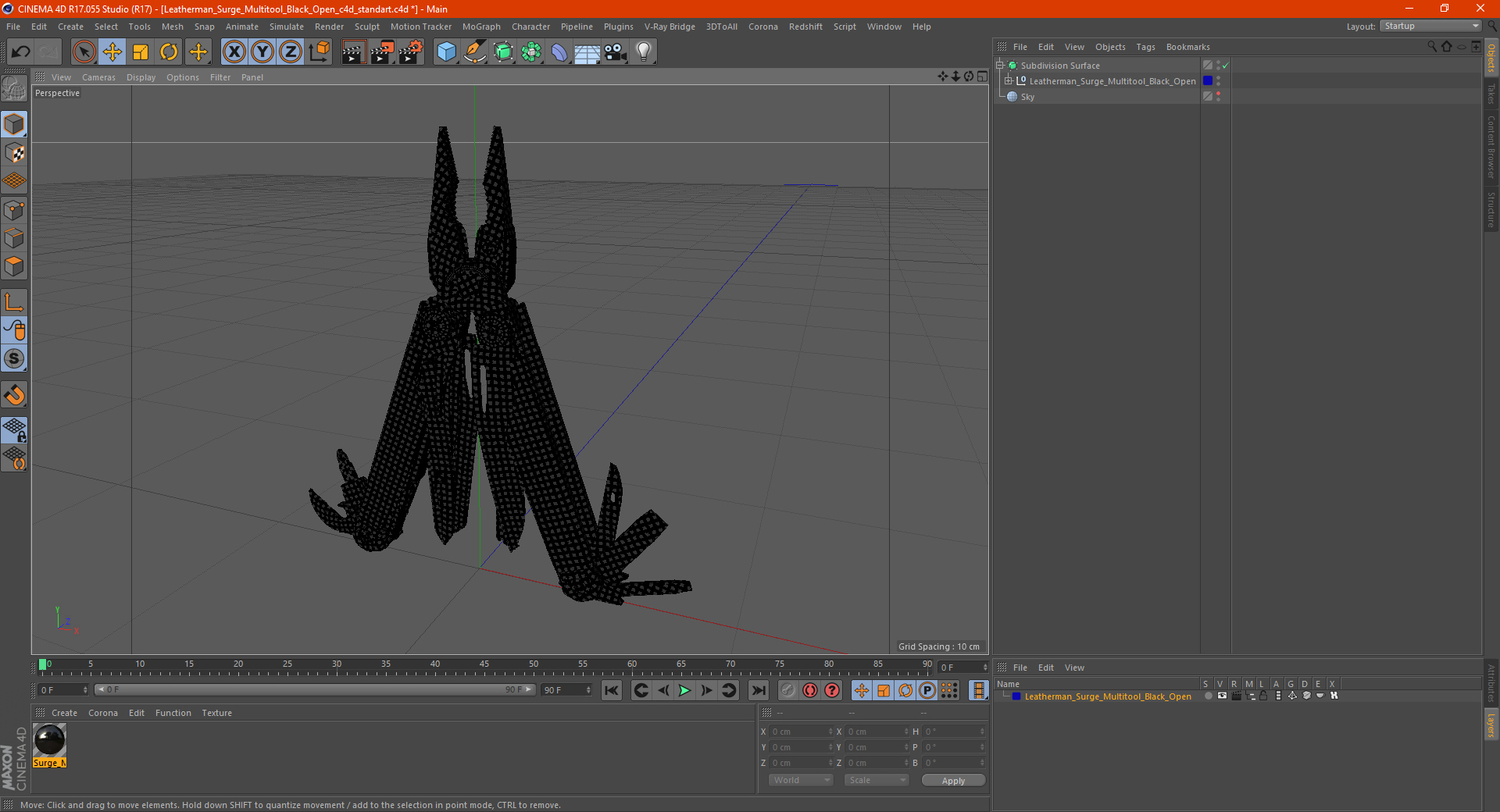Toggle layer View eye icon for Leatherman layer
The height and width of the screenshot is (812, 1500).
[1222, 696]
